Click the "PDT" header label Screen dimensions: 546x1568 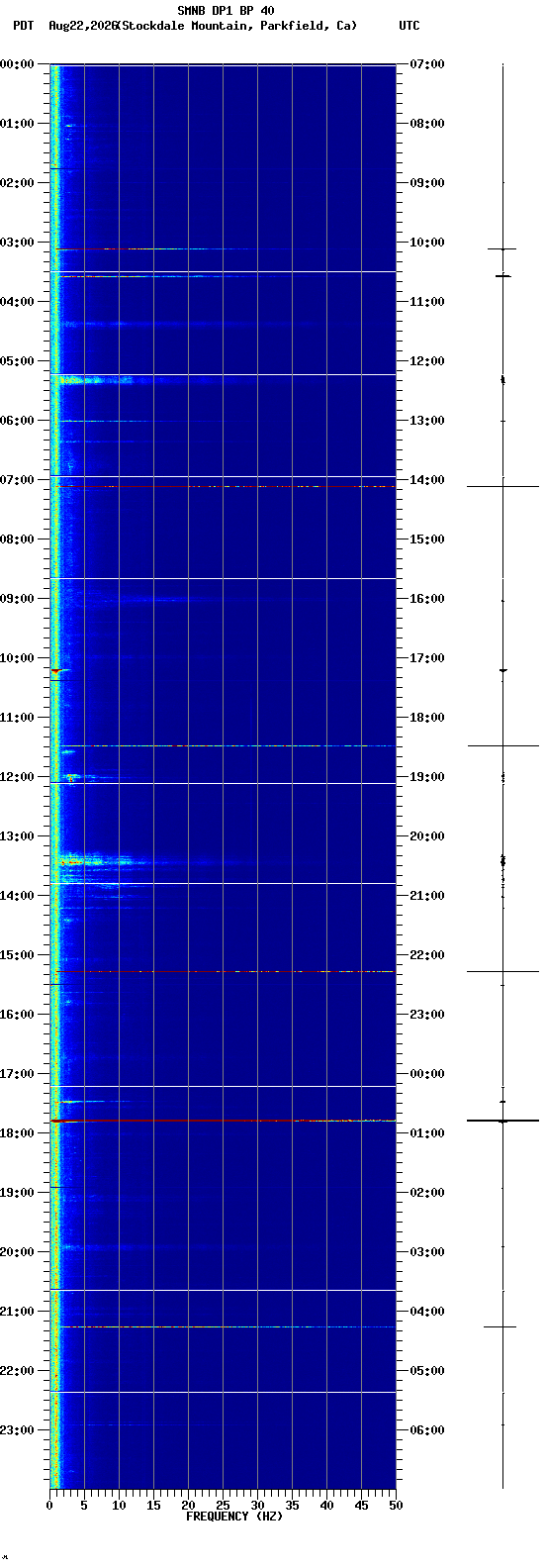click(23, 26)
